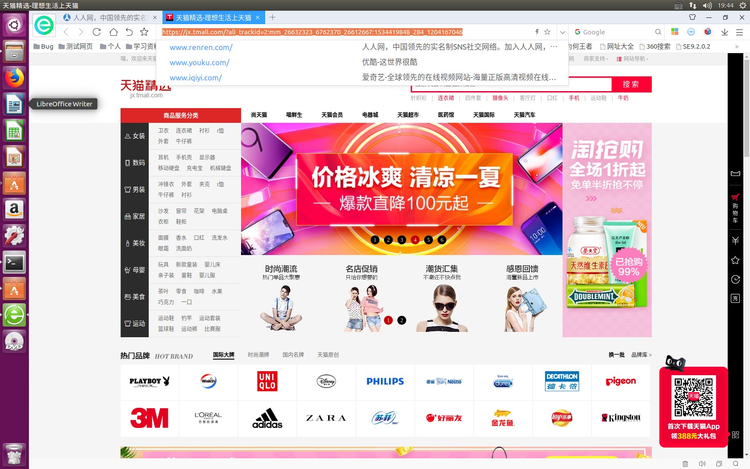This screenshot has height=469, width=750.
Task: Expand the address bar history dropdown arrow
Action: point(562,32)
